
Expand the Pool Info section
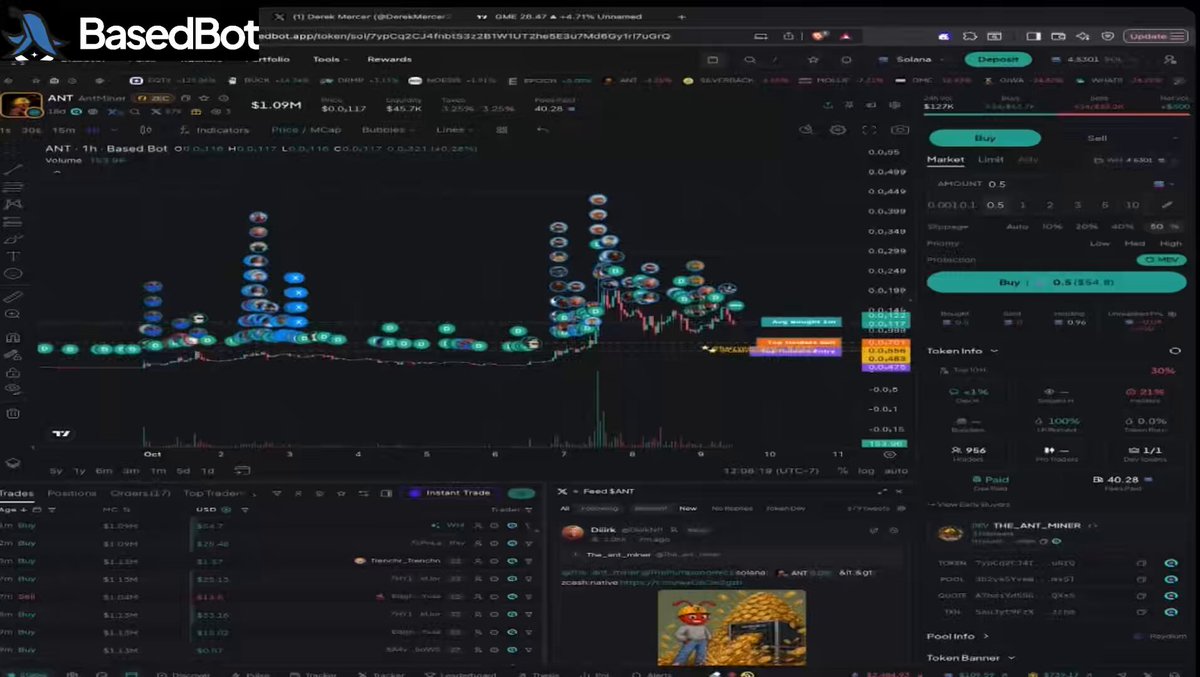coord(958,636)
